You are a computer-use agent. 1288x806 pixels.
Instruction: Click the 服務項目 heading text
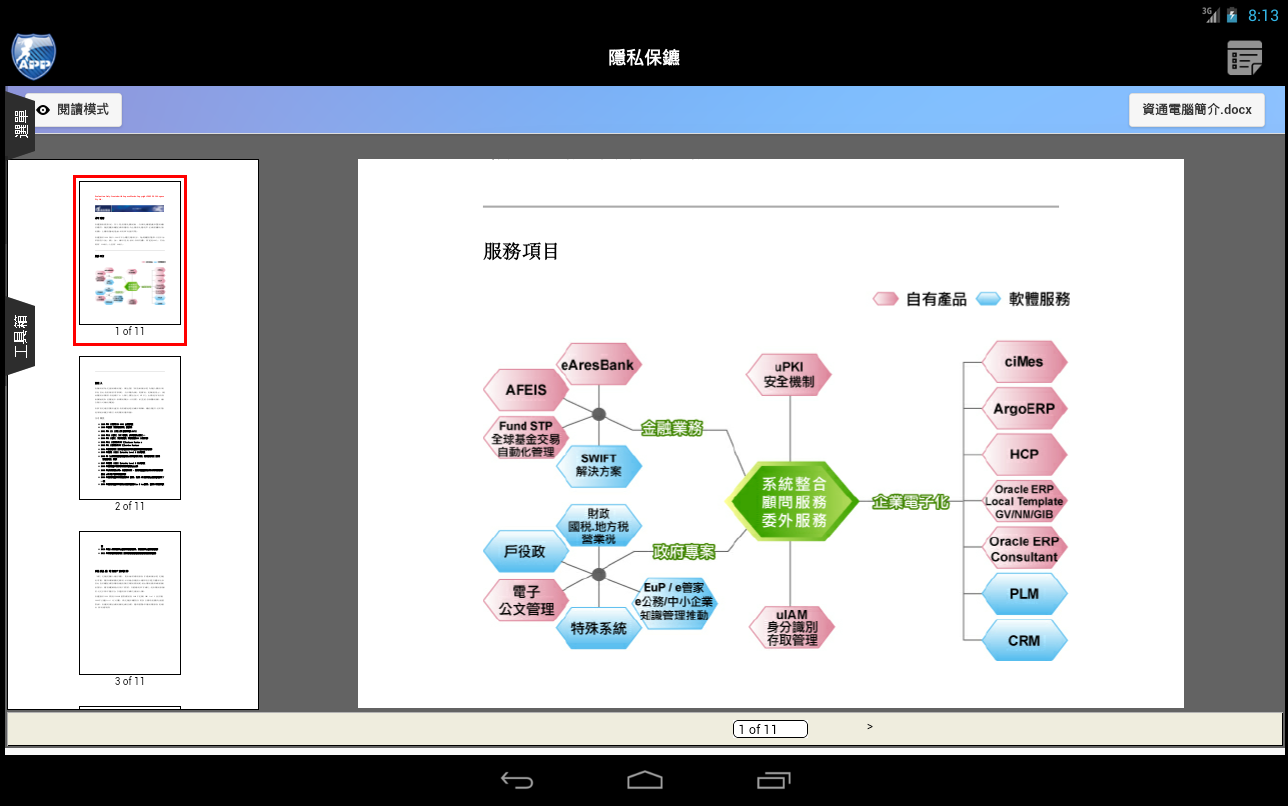[x=521, y=251]
